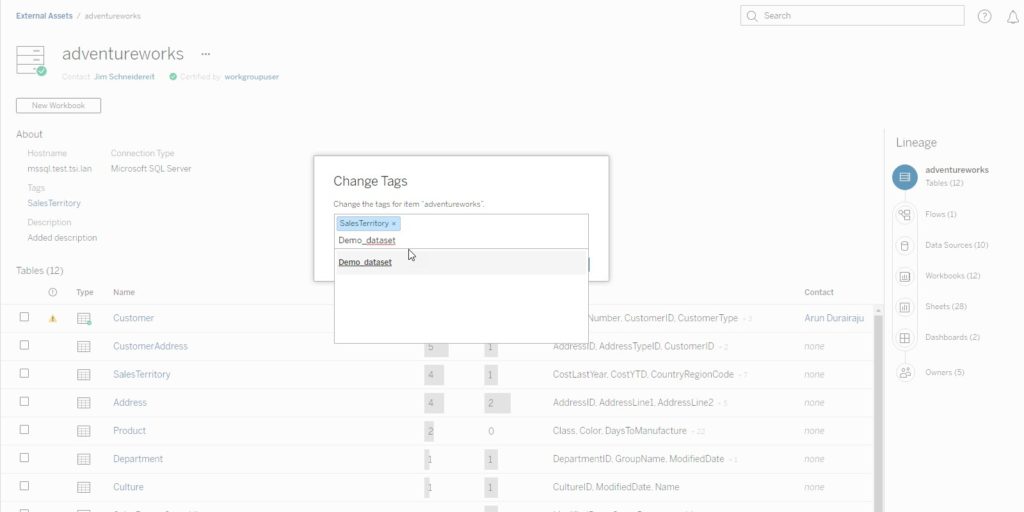Select adventureworks database node in Lineage
This screenshot has width=1024, height=512.
(x=904, y=176)
